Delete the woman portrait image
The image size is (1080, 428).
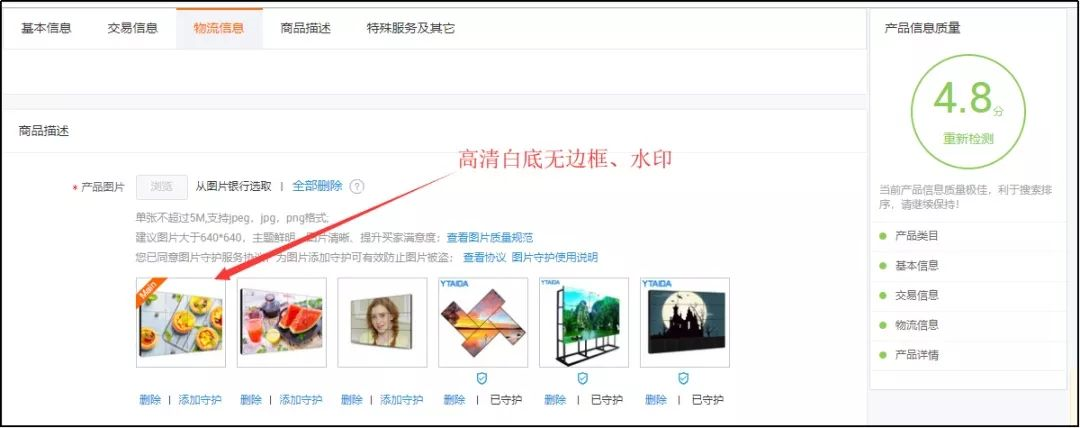click(351, 400)
